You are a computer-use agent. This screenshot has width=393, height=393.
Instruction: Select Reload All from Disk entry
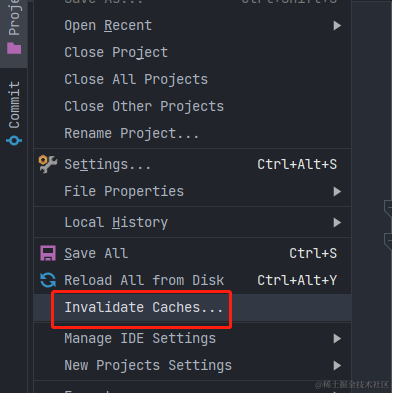(192, 280)
